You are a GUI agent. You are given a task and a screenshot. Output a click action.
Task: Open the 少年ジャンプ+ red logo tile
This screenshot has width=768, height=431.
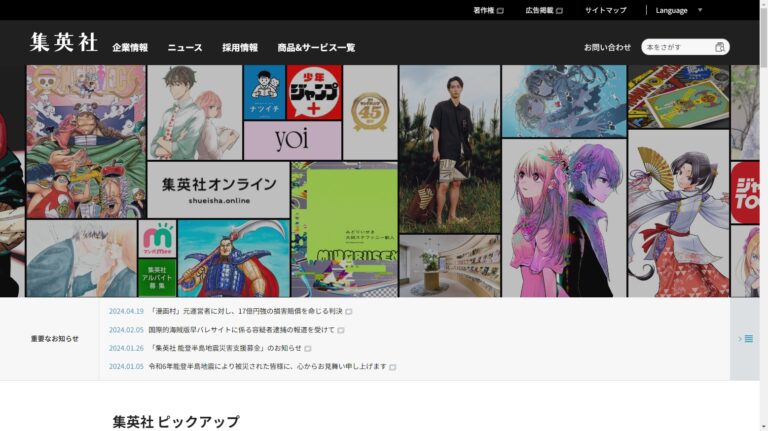(314, 93)
